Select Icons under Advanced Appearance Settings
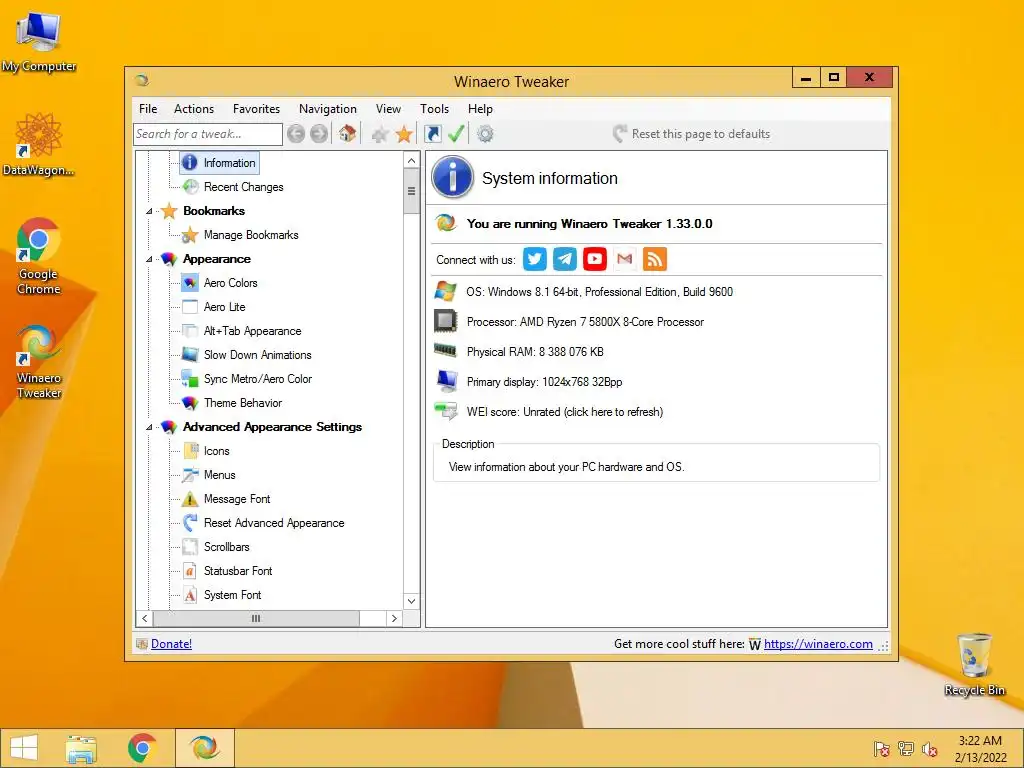The image size is (1024, 768). 216,451
